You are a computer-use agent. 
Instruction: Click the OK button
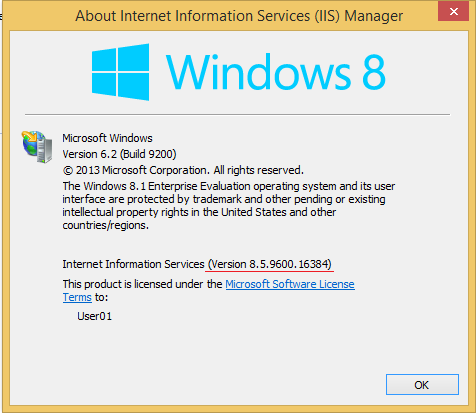(x=422, y=385)
